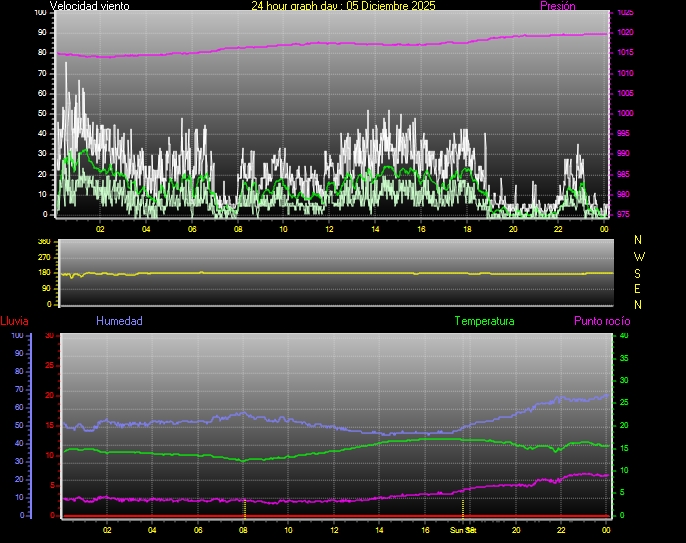This screenshot has width=686, height=543.
Task: Click the 1025 value on the pressure axis
Action: click(x=625, y=13)
